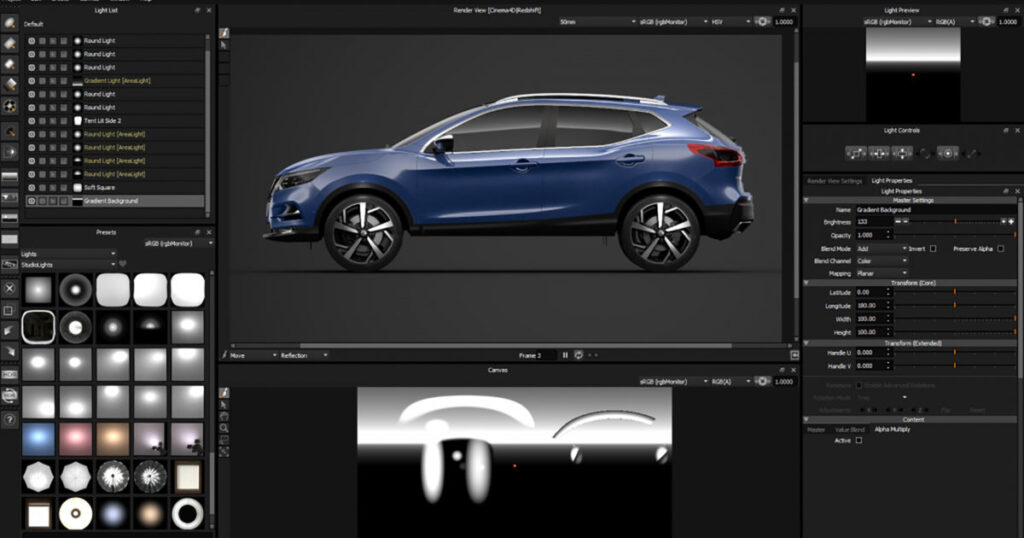This screenshot has width=1024, height=538.
Task: Click the refresh icon next to pause
Action: tap(579, 355)
